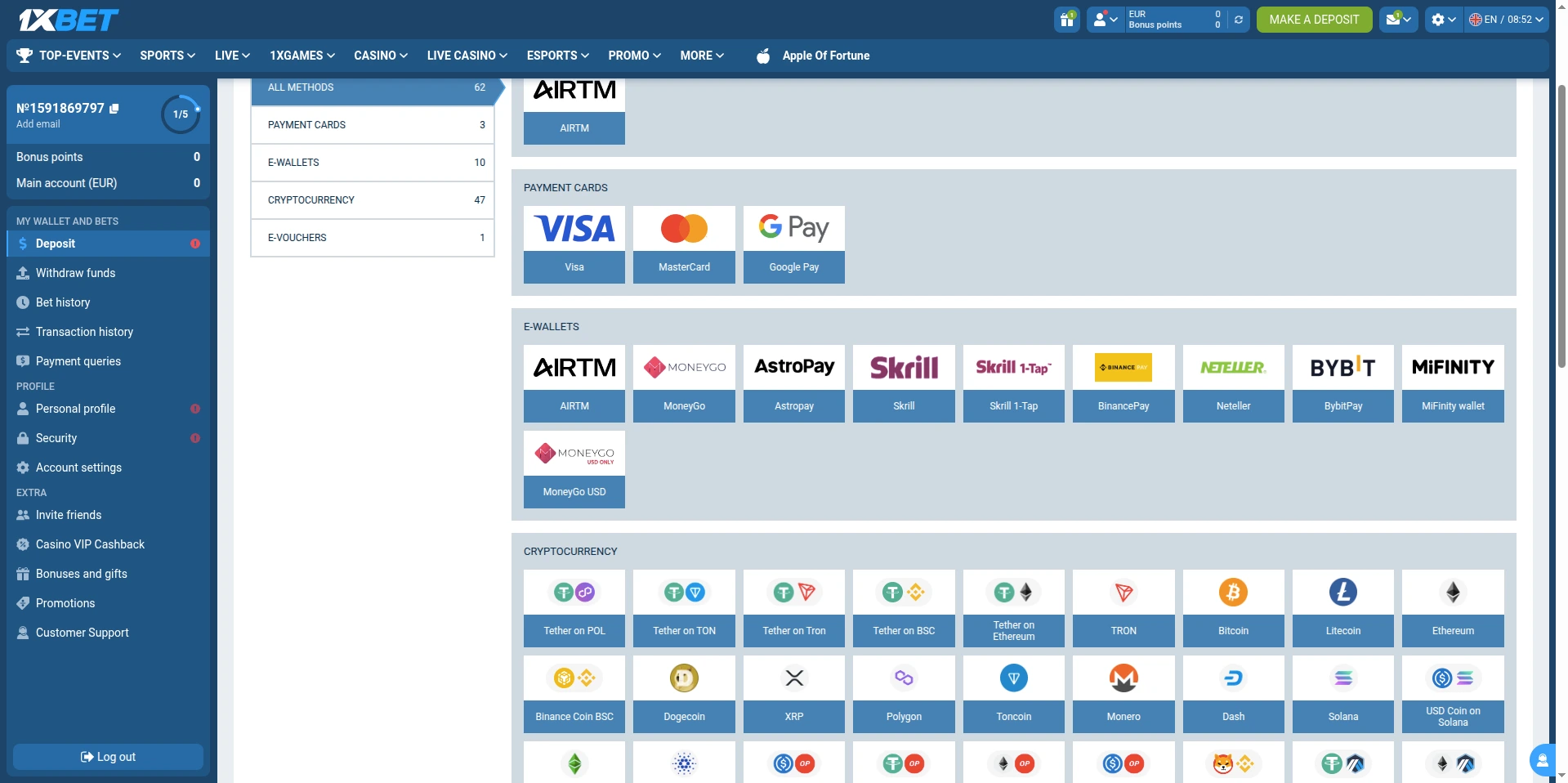
Task: Expand the language and time selector
Action: tap(1506, 20)
